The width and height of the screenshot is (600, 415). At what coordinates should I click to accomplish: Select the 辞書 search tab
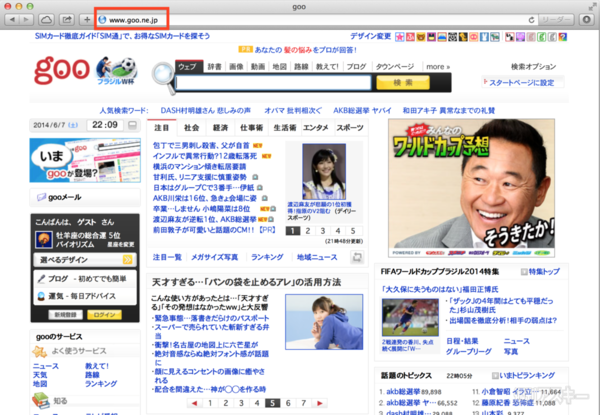coord(214,67)
